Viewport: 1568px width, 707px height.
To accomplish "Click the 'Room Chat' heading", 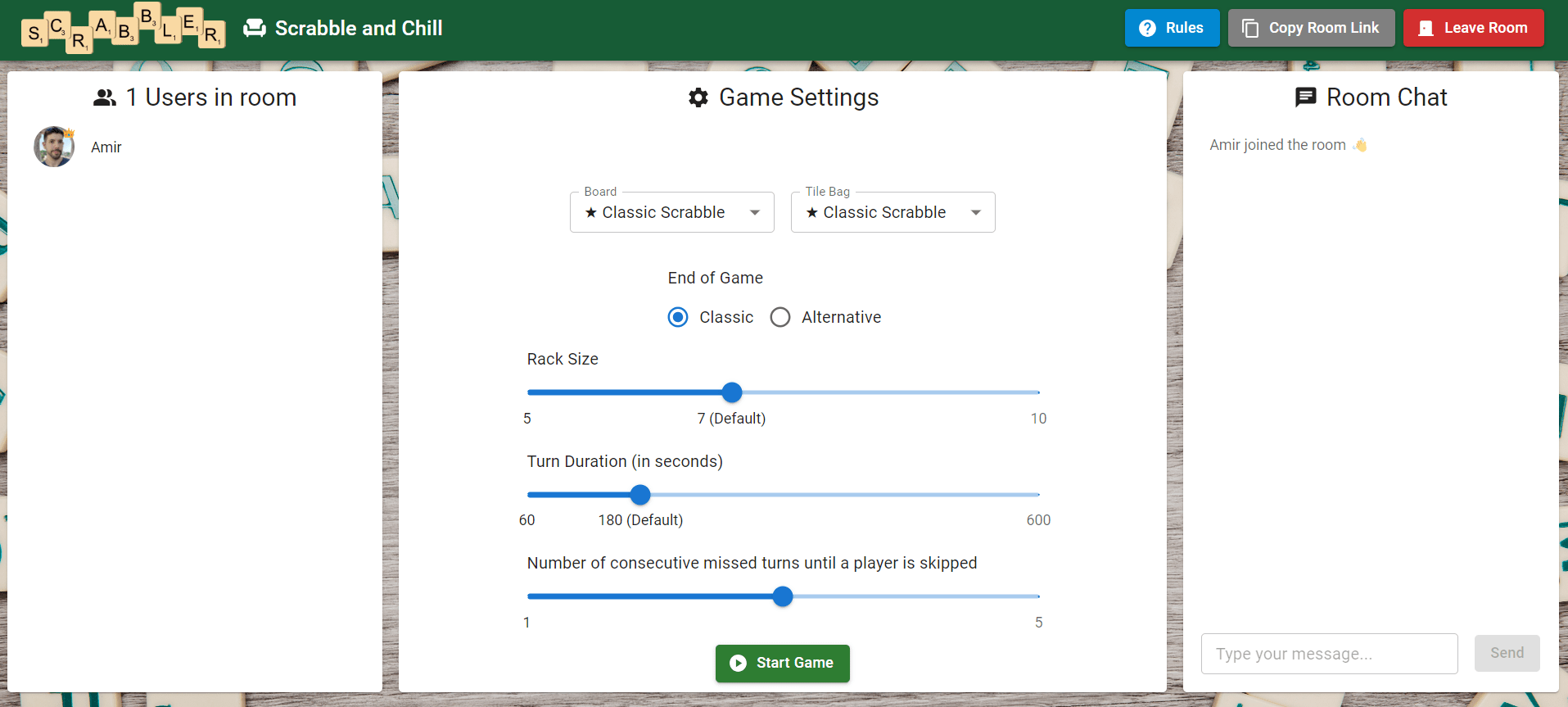I will tap(1387, 97).
